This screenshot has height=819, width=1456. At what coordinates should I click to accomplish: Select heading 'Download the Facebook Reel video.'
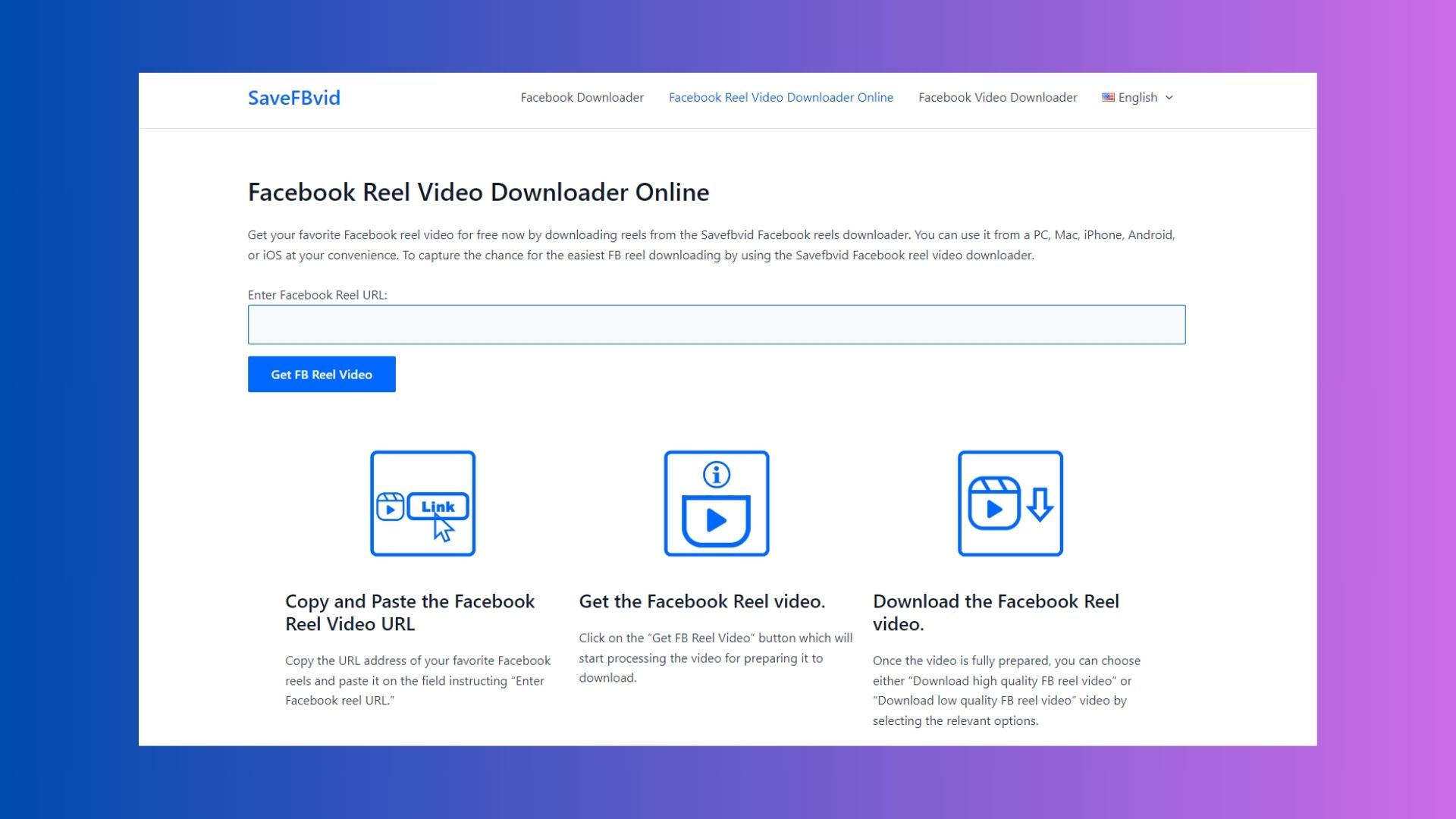tap(996, 613)
